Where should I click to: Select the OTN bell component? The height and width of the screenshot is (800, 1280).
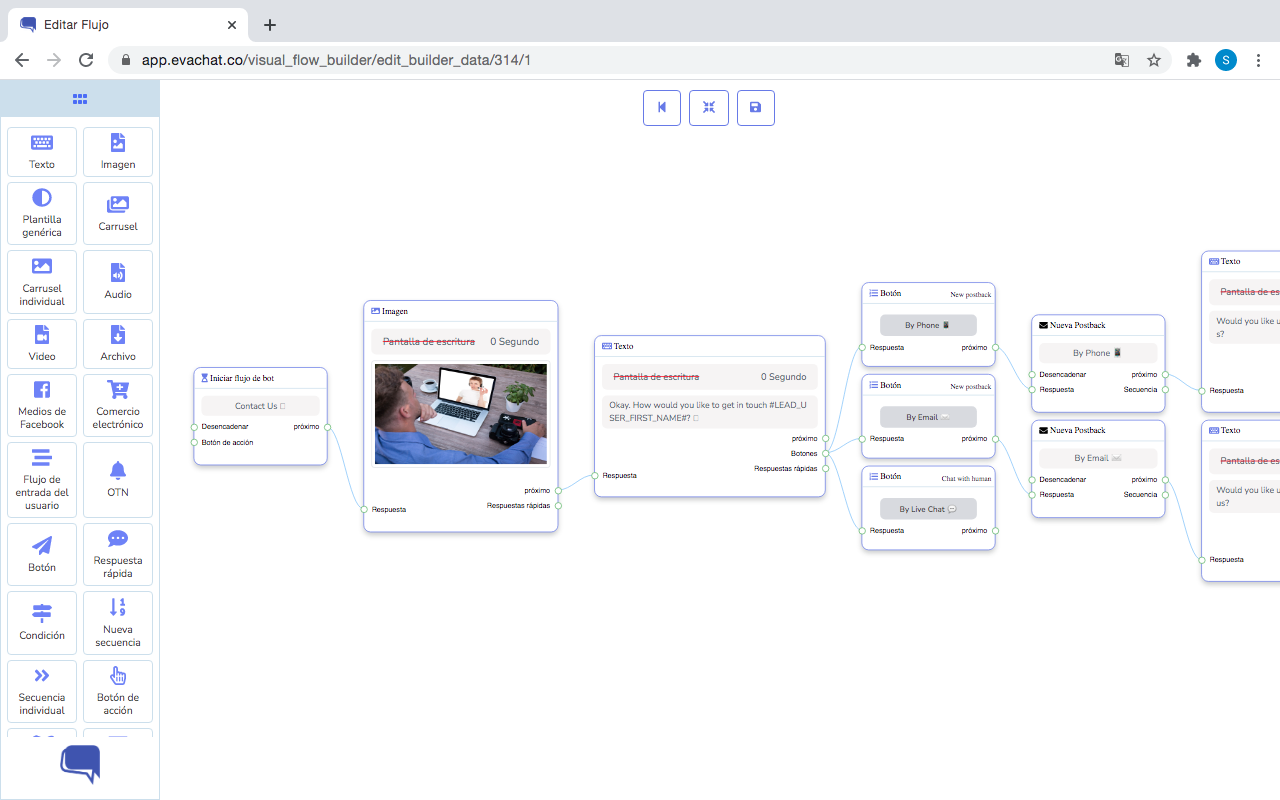[x=118, y=479]
